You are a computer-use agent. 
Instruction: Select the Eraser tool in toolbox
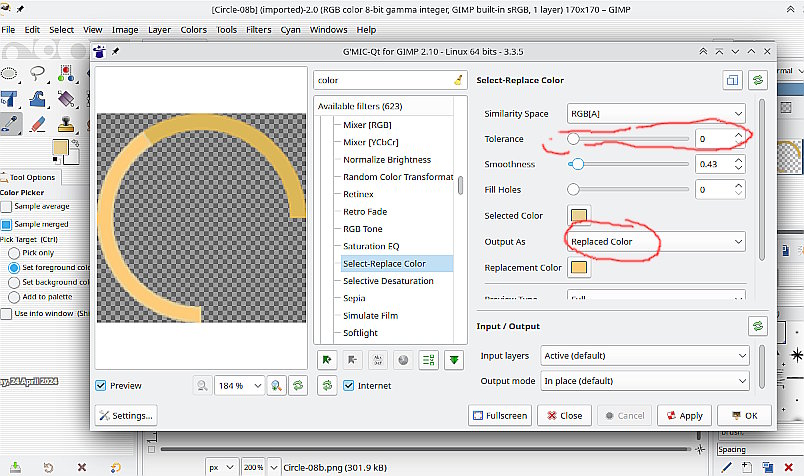pos(38,124)
